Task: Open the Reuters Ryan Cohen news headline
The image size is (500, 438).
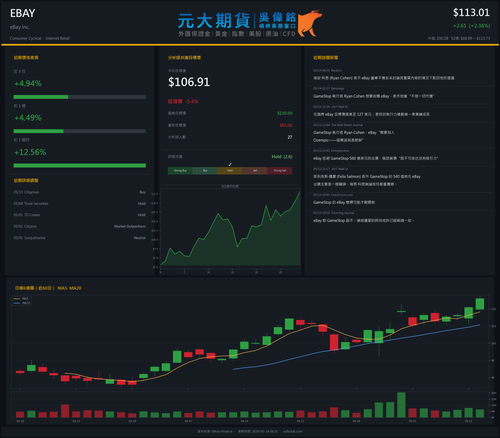Action: (x=383, y=78)
